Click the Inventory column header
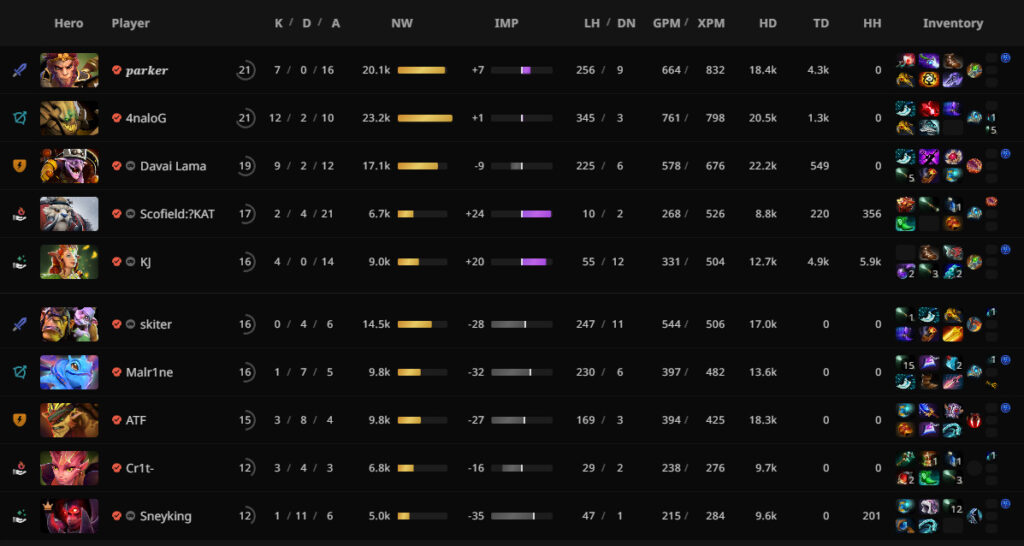Screen dimensions: 1024x546 pyautogui.click(x=952, y=23)
